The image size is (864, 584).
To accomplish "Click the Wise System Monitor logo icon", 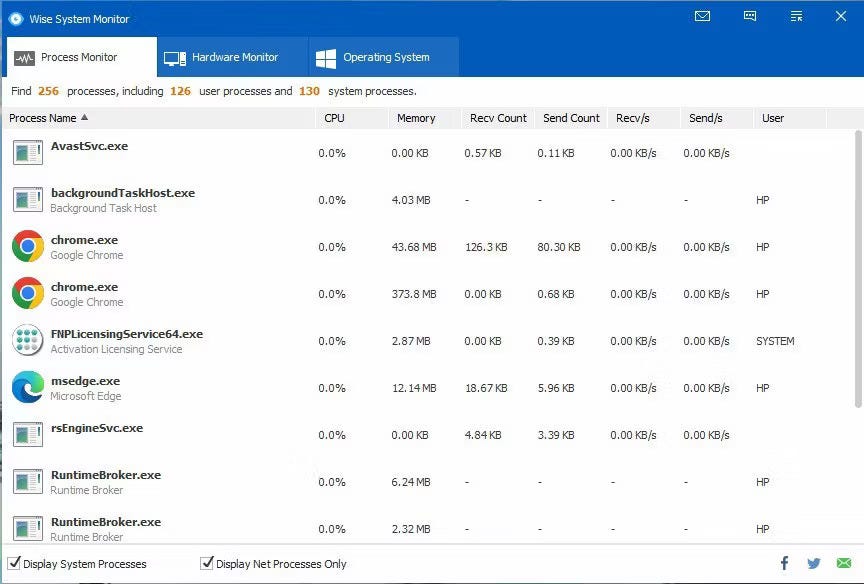I will tap(16, 18).
